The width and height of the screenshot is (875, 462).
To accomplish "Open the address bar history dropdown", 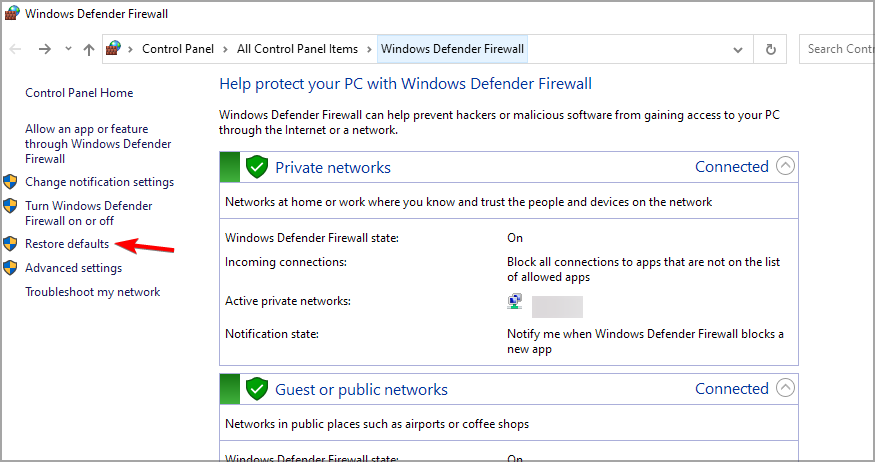I will point(738,50).
